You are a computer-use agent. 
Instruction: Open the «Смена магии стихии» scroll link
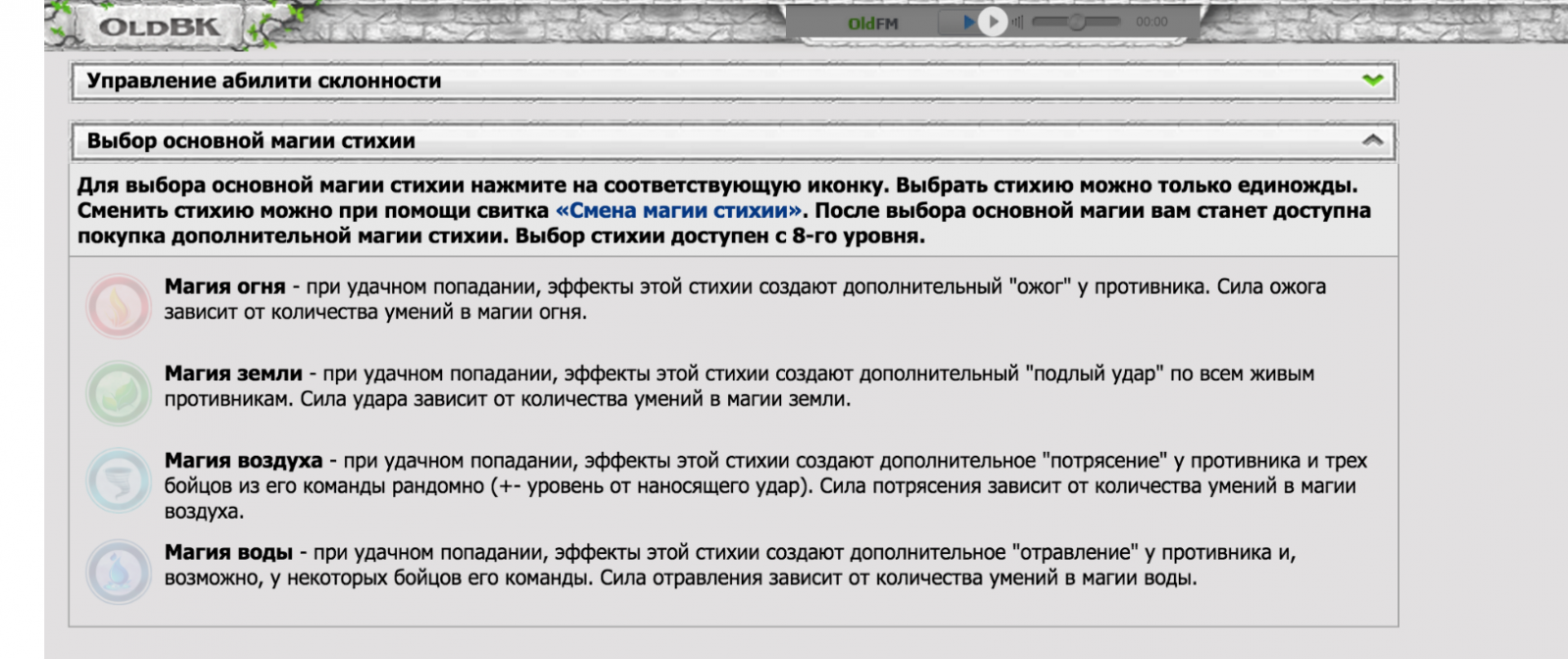(678, 211)
